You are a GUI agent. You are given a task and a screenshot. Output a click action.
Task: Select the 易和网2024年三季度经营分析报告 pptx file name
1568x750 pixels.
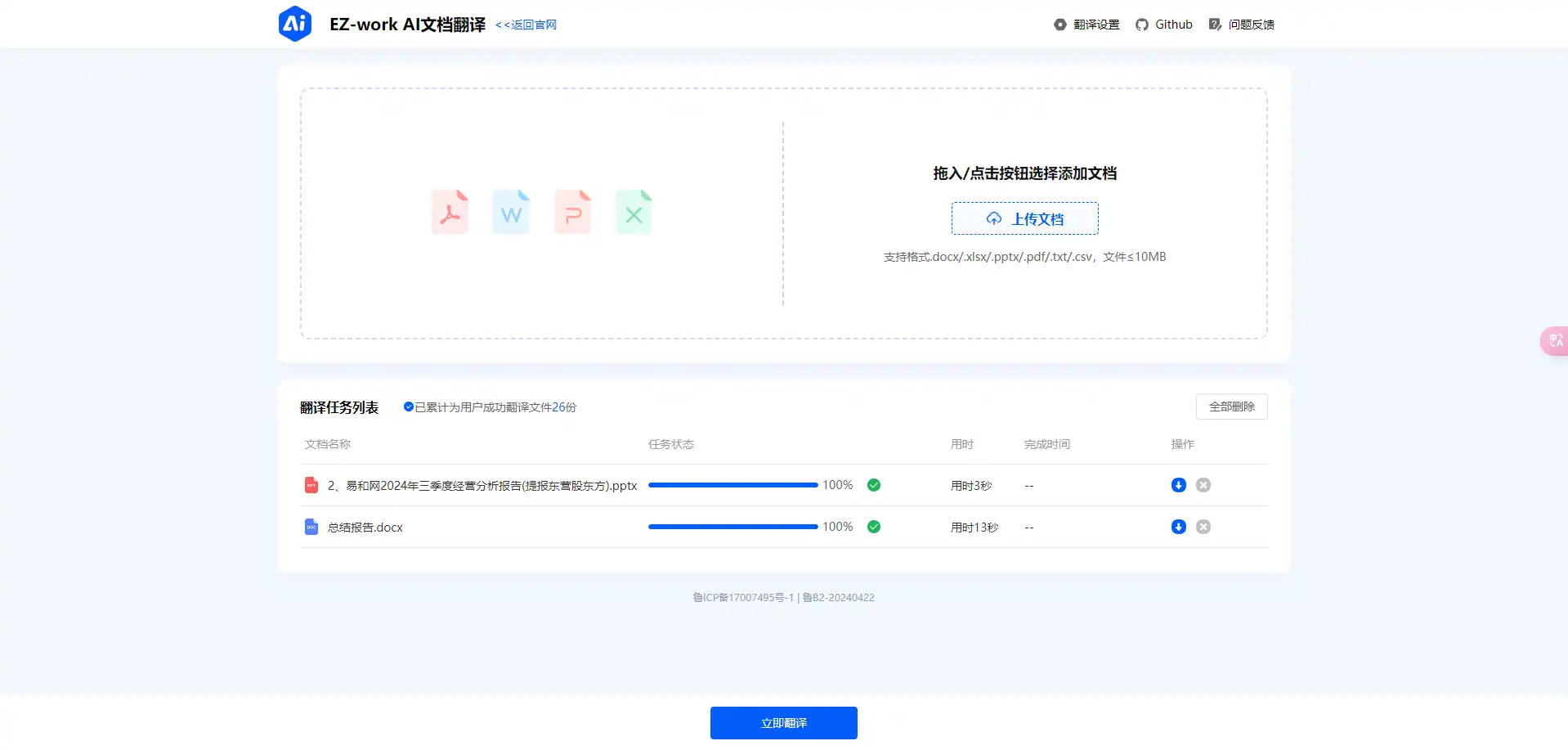(482, 486)
